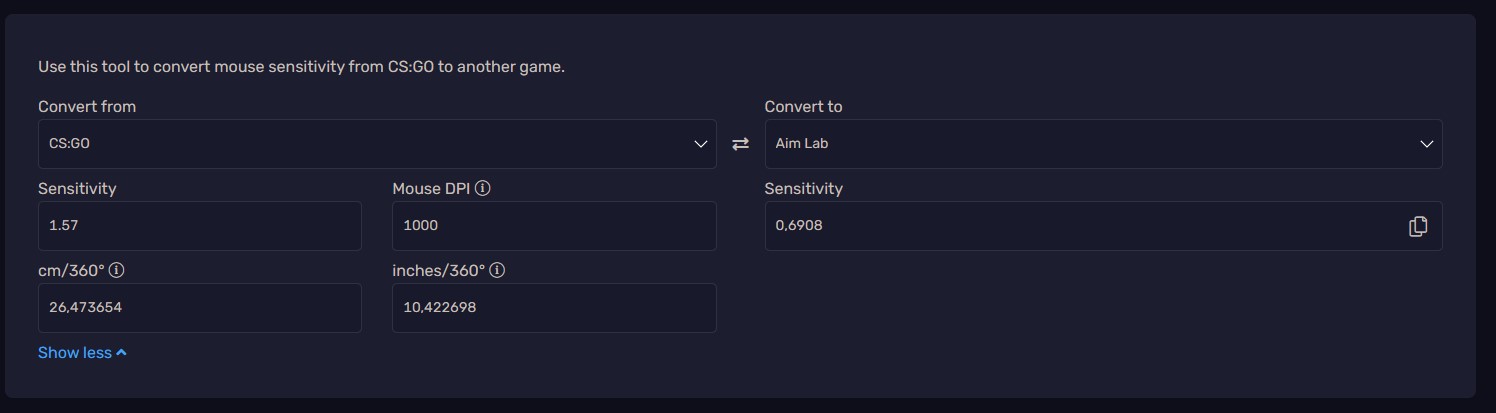
Task: Click the Sensitivity label above 1.57
Action: pos(77,188)
